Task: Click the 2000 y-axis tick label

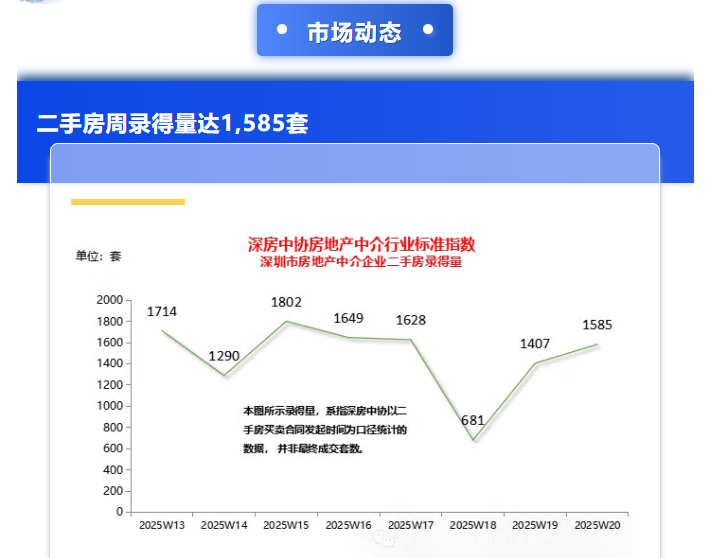Action: [x=109, y=300]
